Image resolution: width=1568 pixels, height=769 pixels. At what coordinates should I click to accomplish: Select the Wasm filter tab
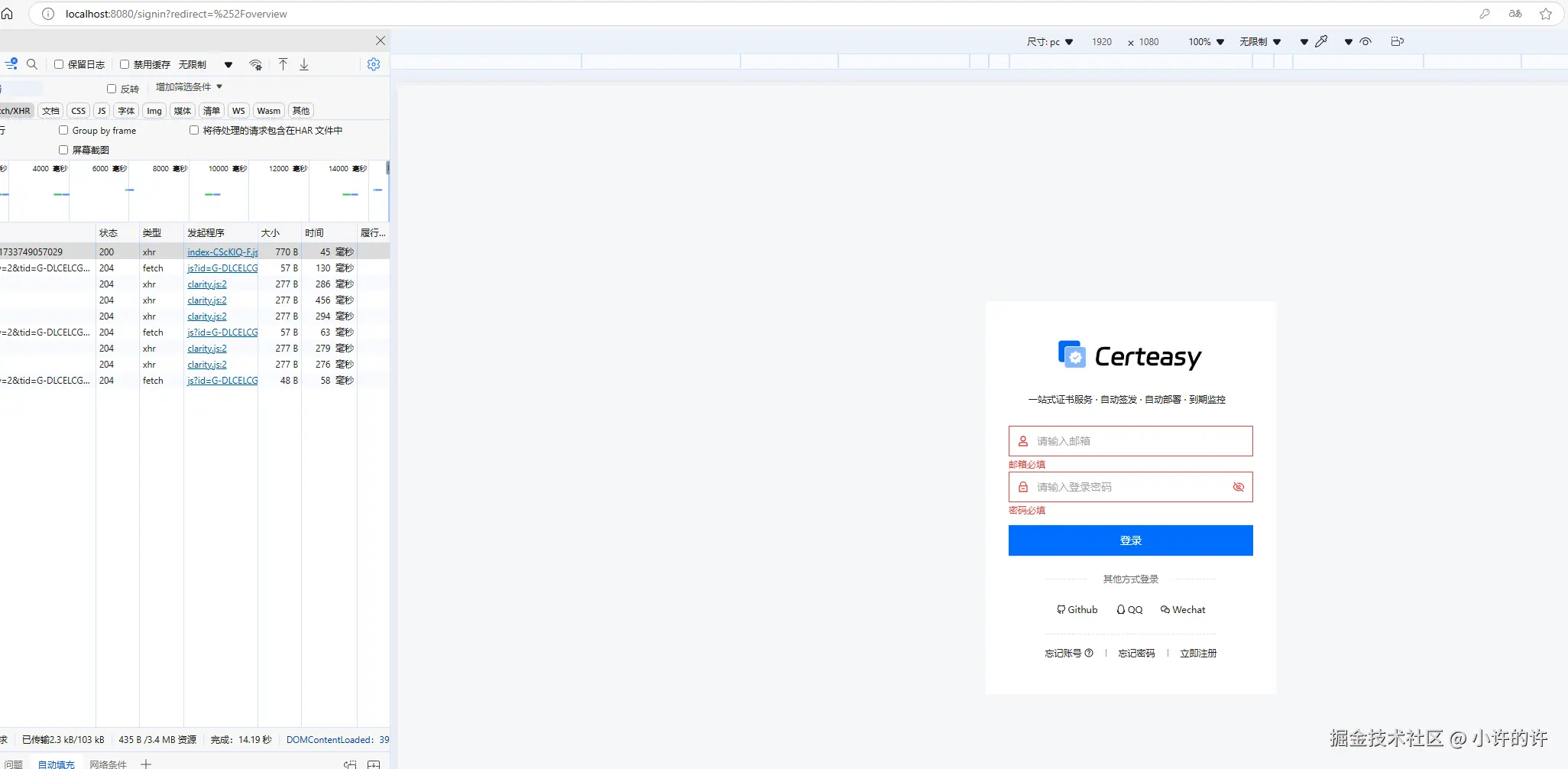coord(269,111)
